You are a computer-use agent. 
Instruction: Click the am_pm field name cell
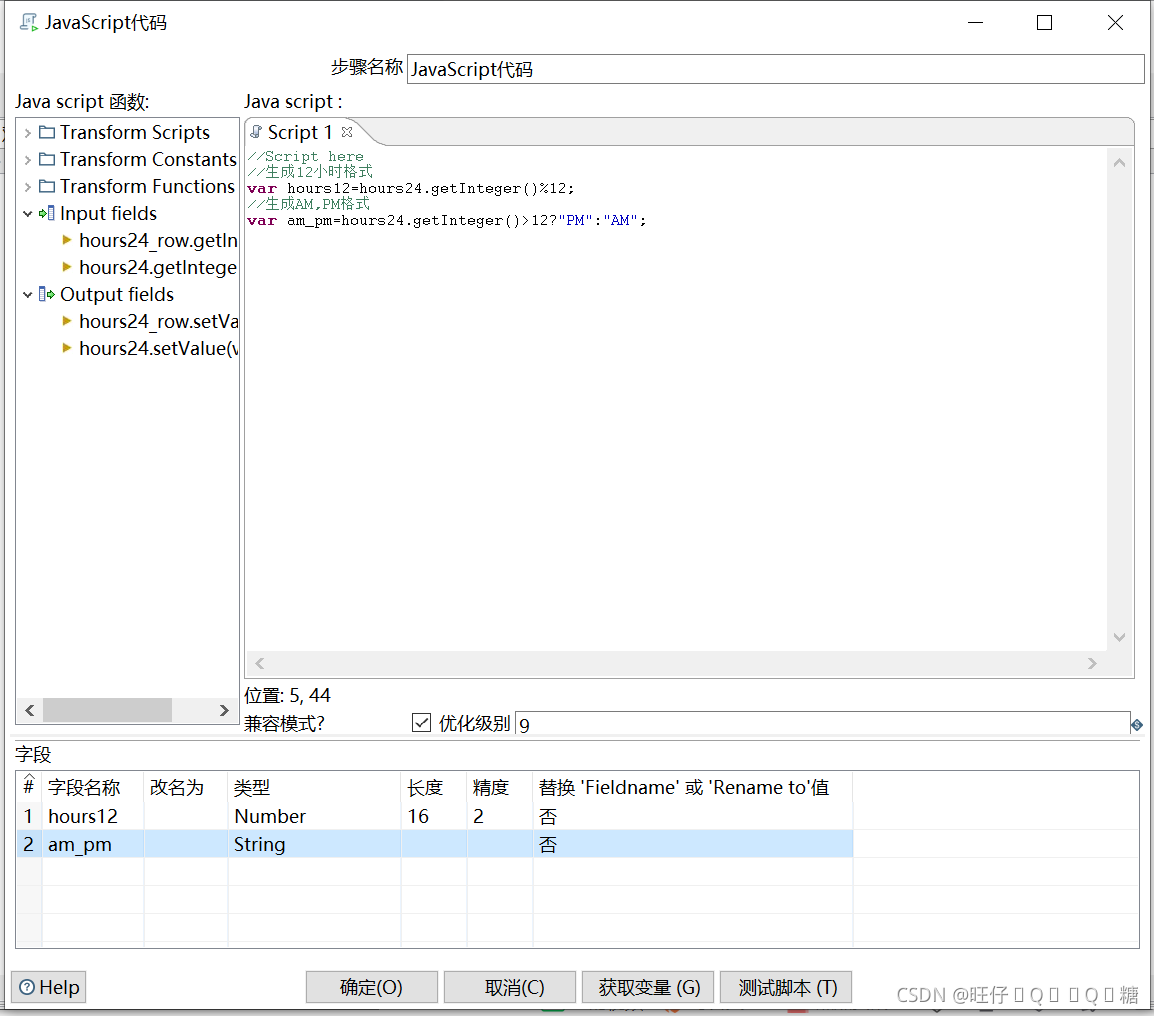(93, 844)
